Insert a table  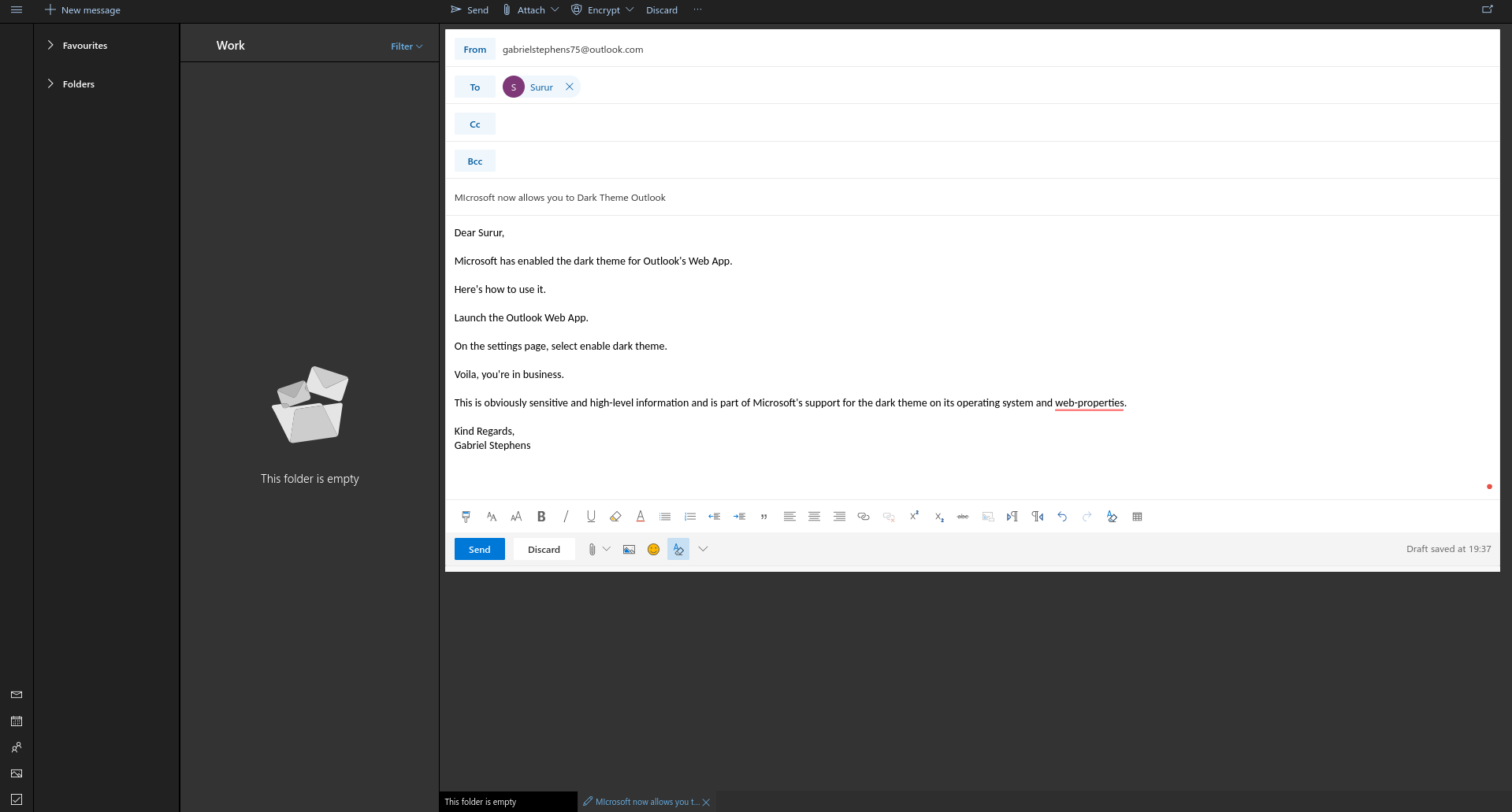[1137, 517]
